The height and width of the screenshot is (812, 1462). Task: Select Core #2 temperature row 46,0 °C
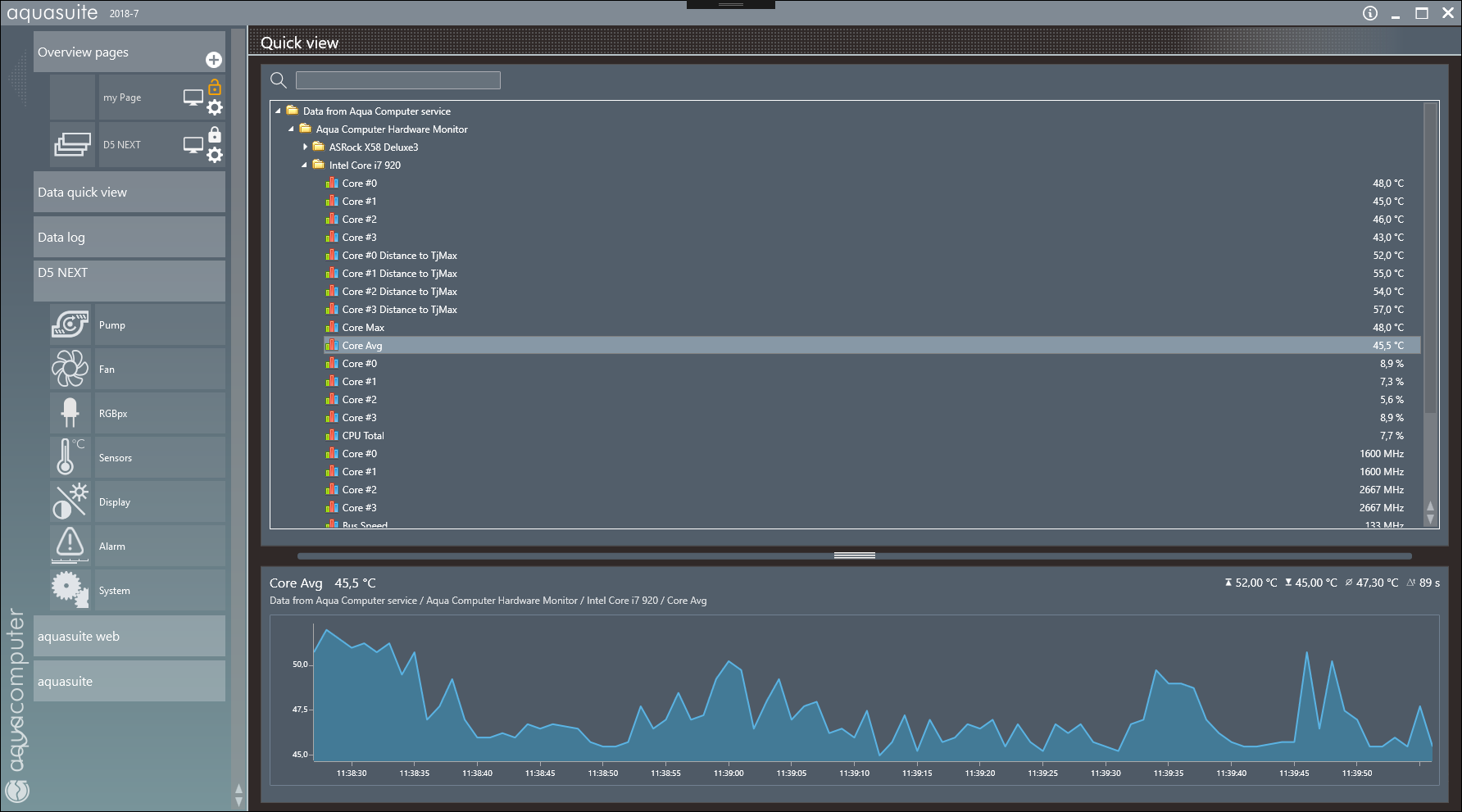pyautogui.click(x=872, y=219)
